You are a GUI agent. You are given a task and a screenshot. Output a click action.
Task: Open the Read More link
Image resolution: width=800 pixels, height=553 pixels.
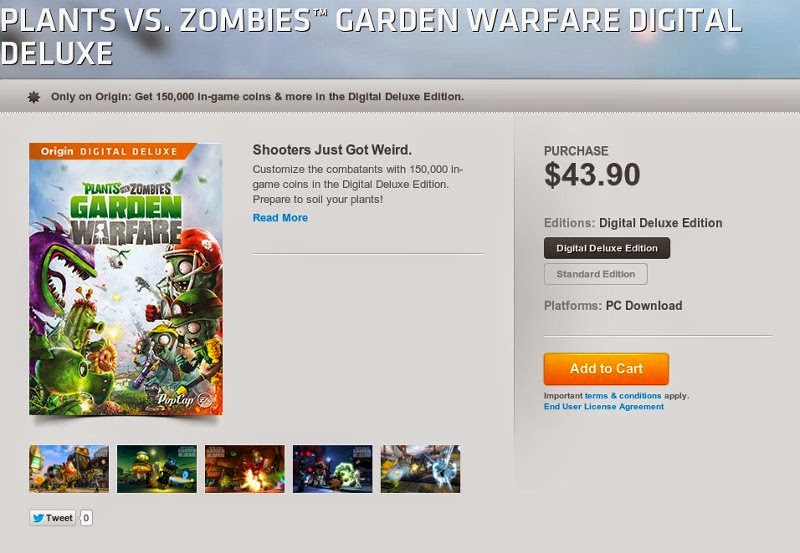pos(280,218)
